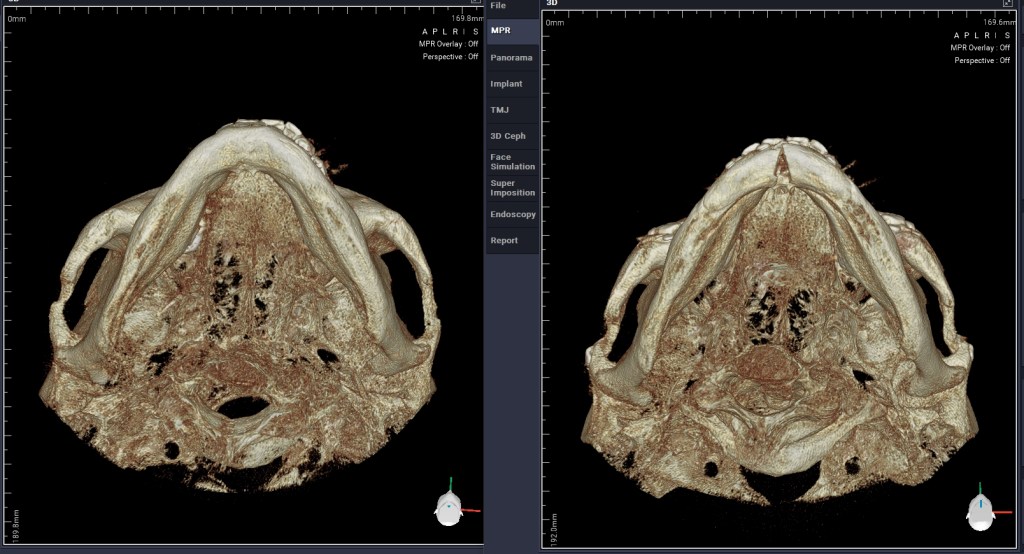Maximize the right 3D view panel

(1007, 4)
